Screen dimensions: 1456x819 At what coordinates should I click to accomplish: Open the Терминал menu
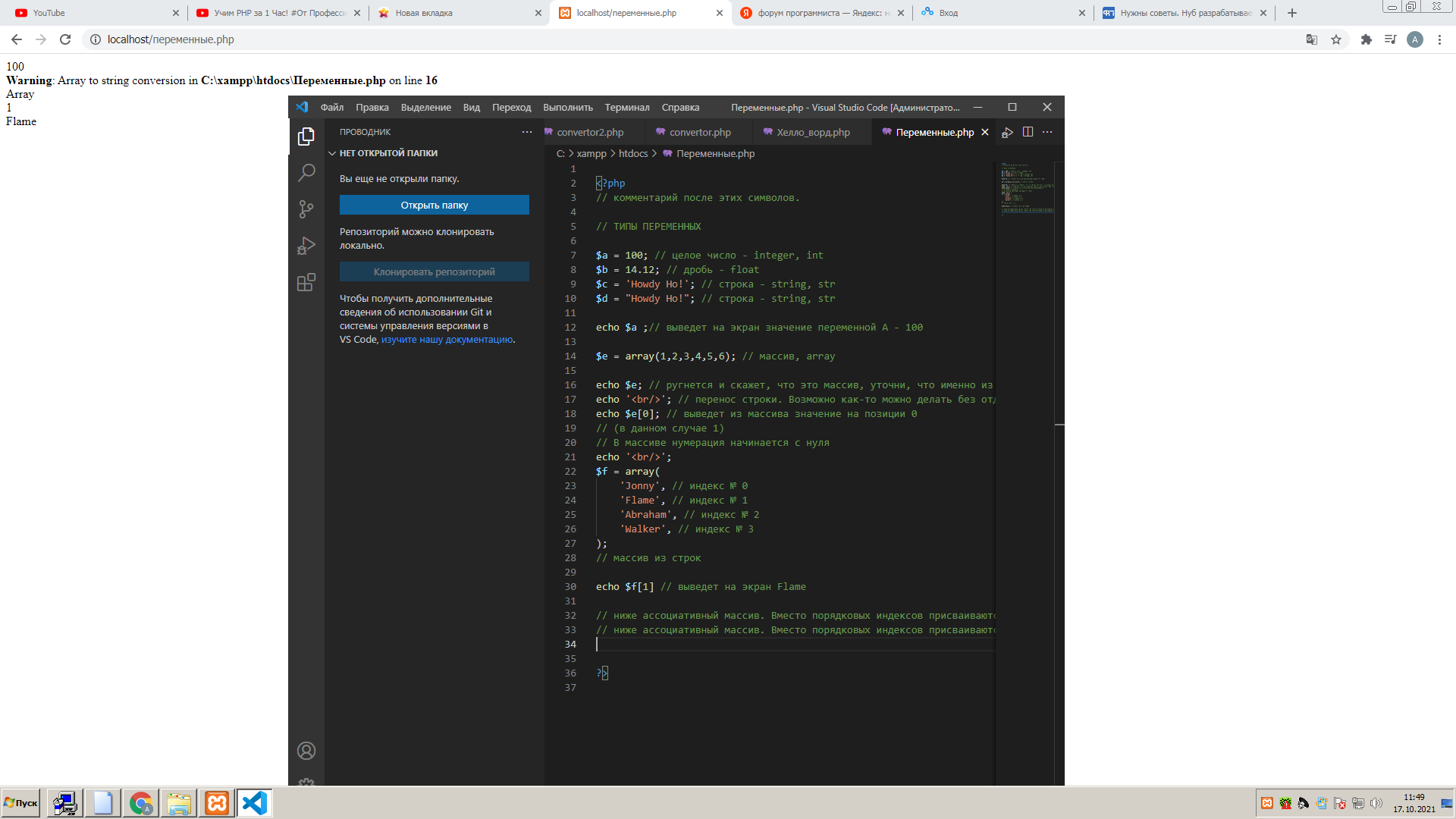(x=627, y=108)
